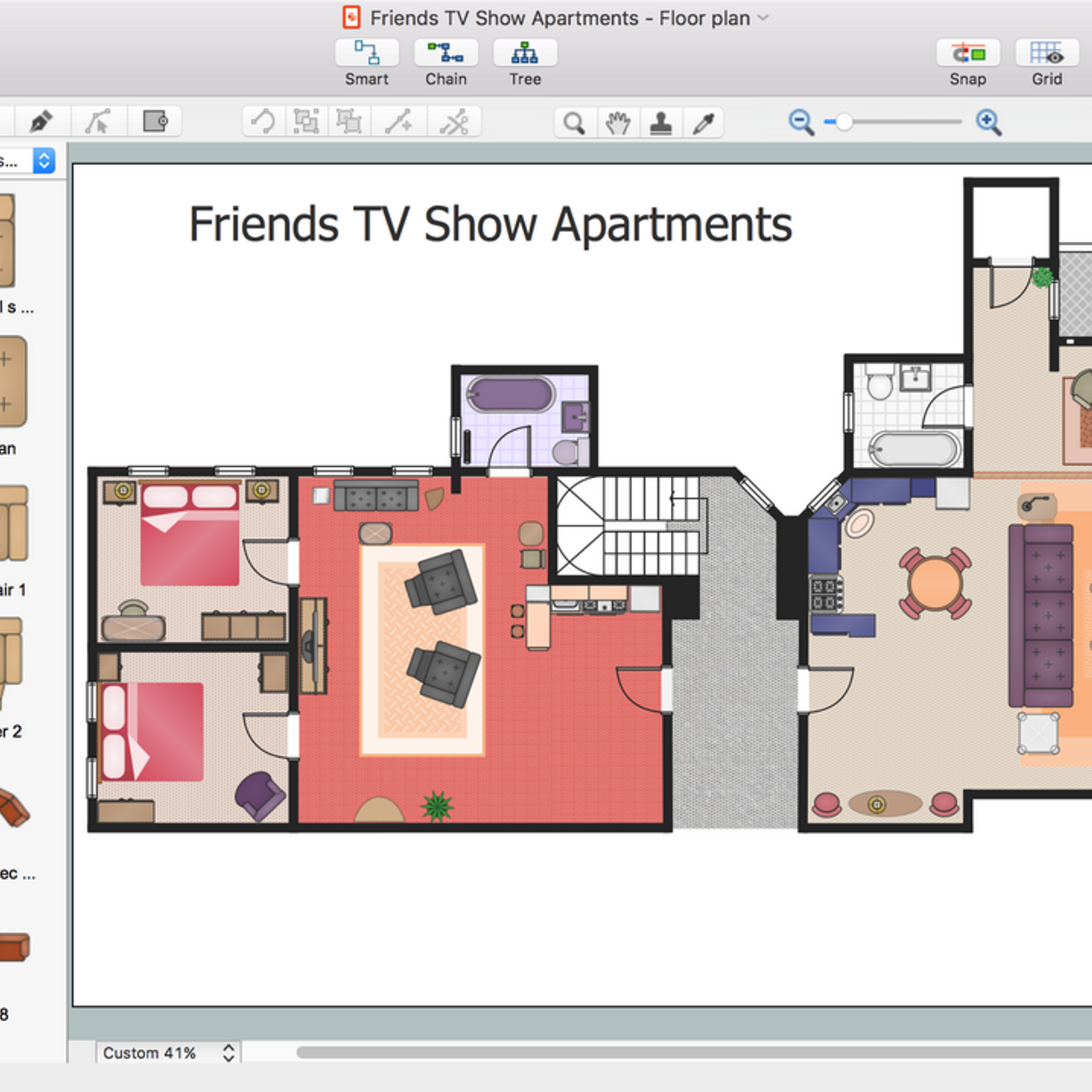
Task: Click the ungroup objects icon
Action: click(x=349, y=122)
